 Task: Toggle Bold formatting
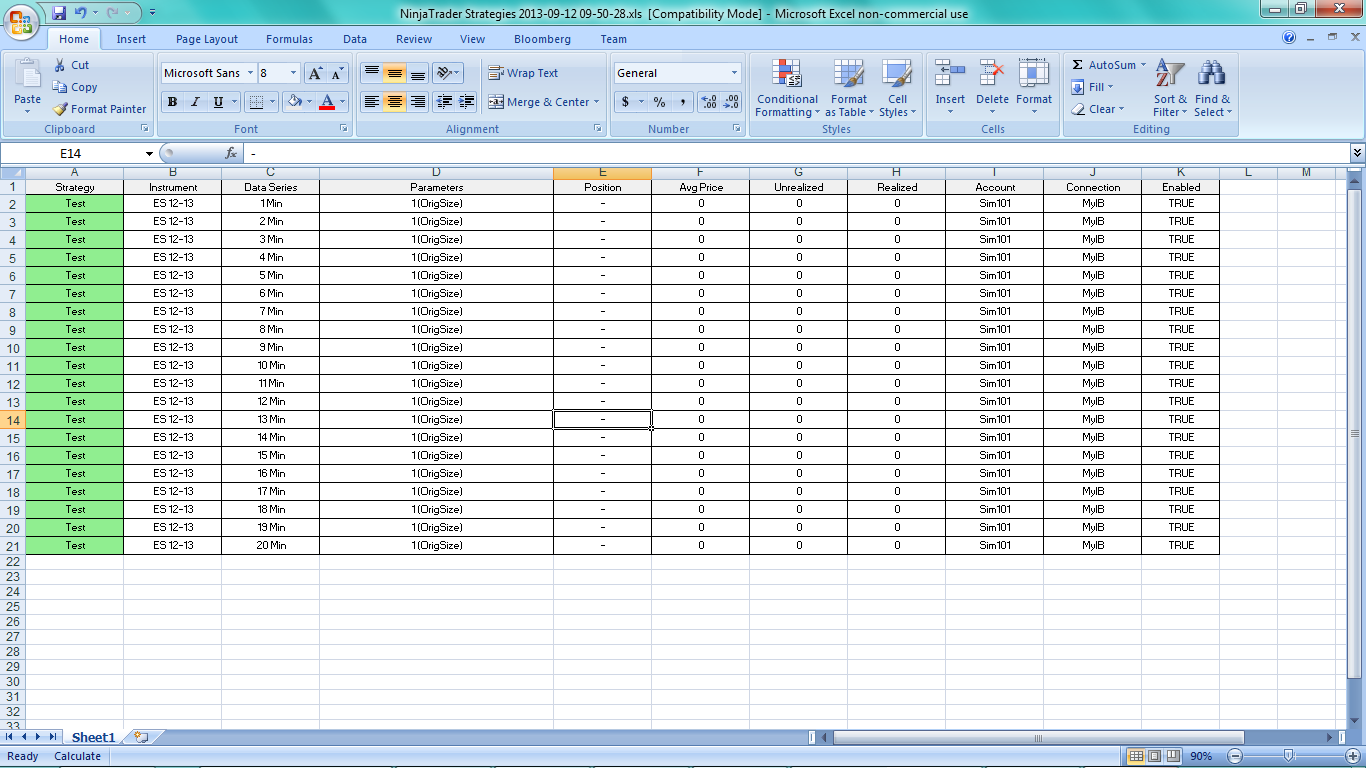pyautogui.click(x=172, y=102)
